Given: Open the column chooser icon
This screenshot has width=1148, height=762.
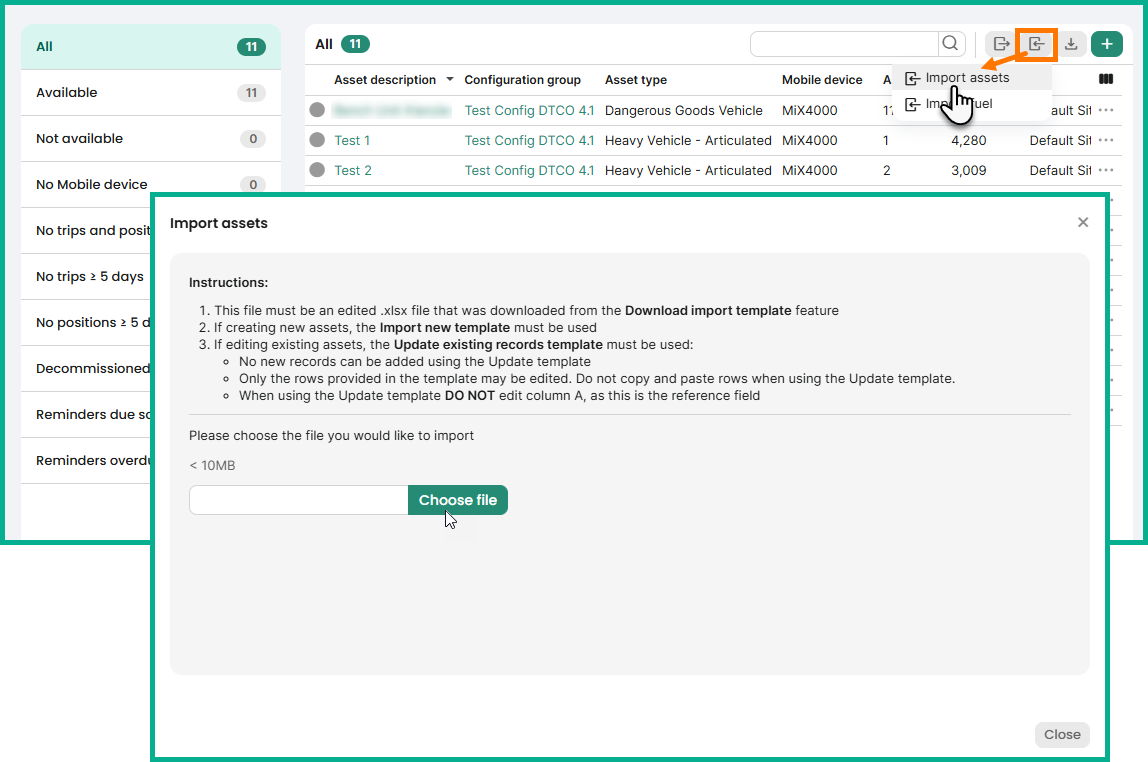Looking at the screenshot, I should (x=1106, y=79).
